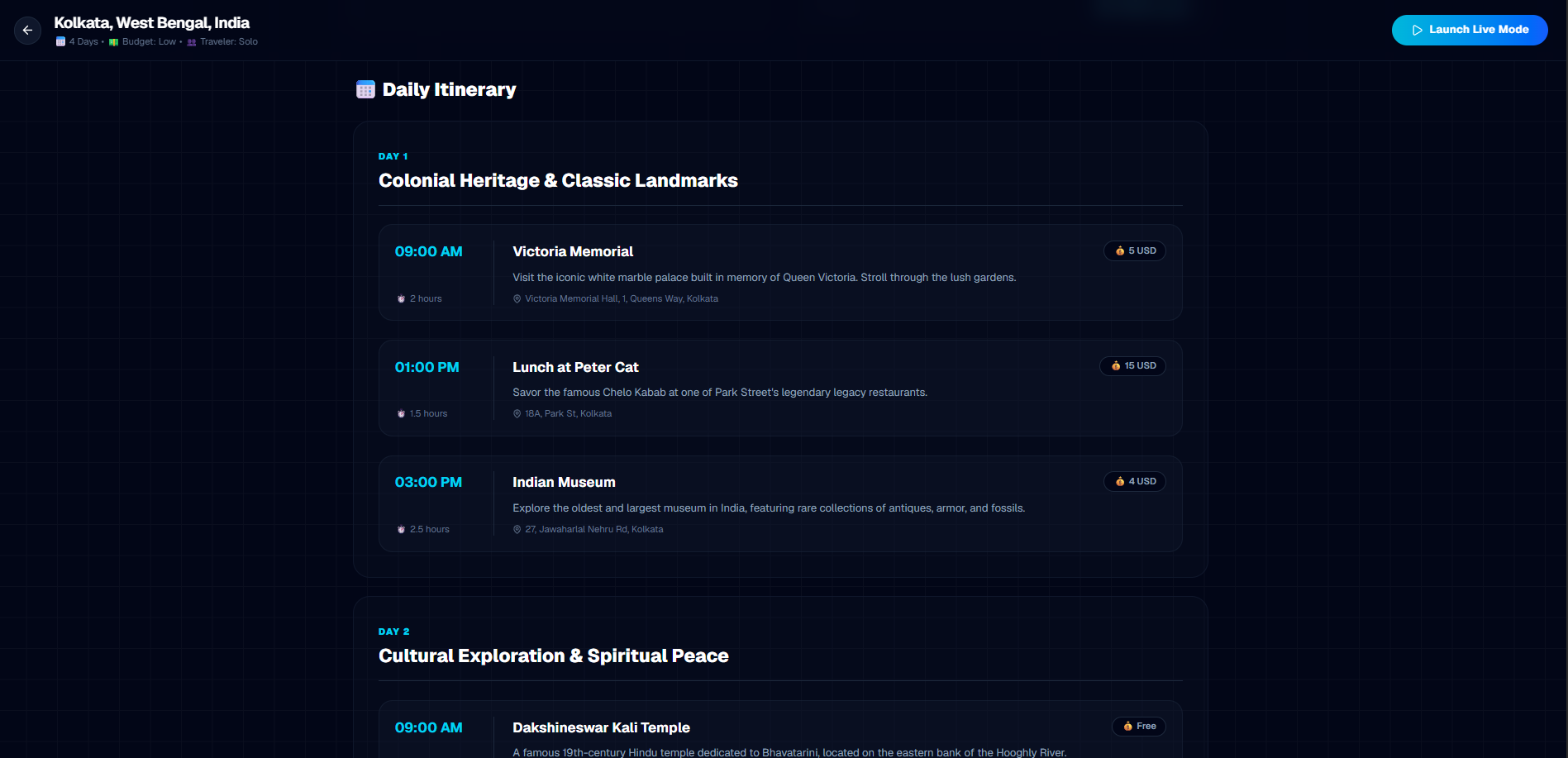
Task: Click the 1.5 hours duration icon
Action: (401, 413)
